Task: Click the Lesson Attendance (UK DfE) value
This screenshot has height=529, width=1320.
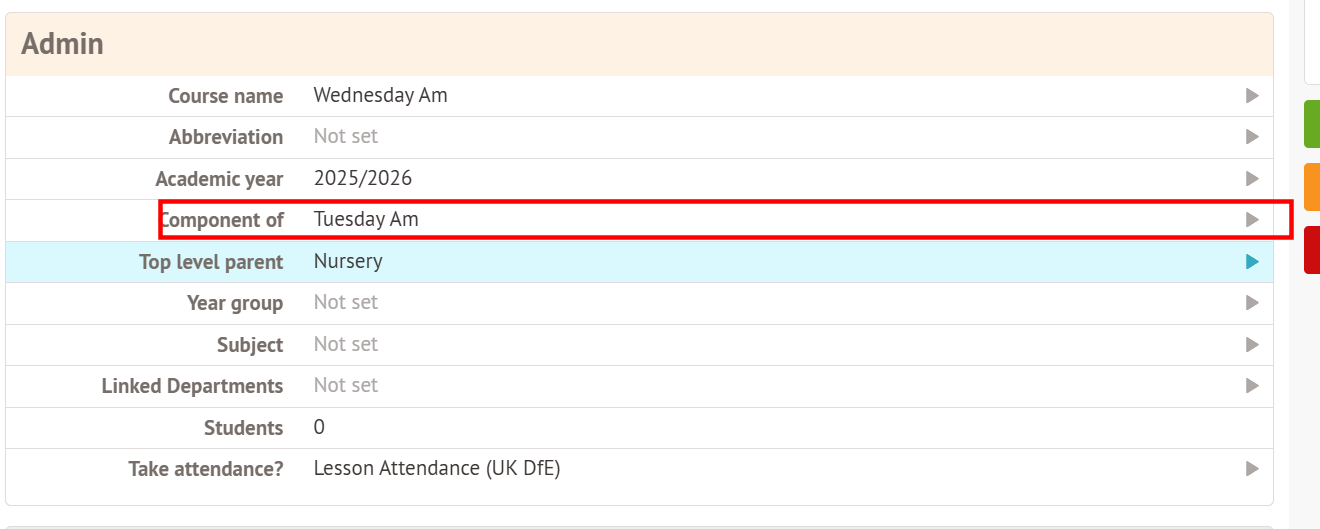Action: (x=436, y=468)
